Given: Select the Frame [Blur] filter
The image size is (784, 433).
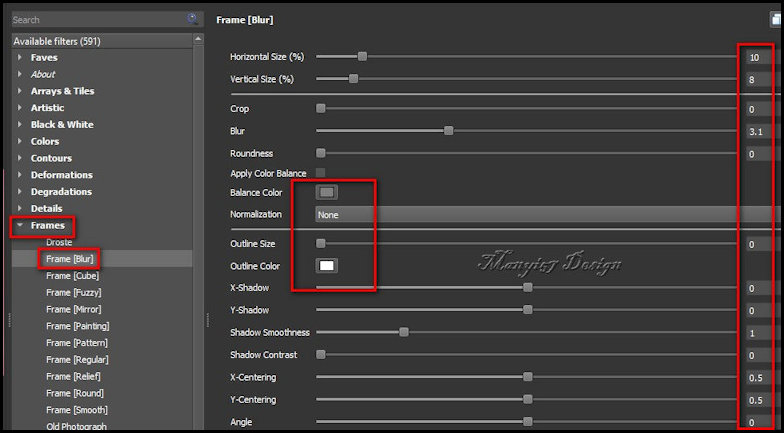Looking at the screenshot, I should point(70,259).
